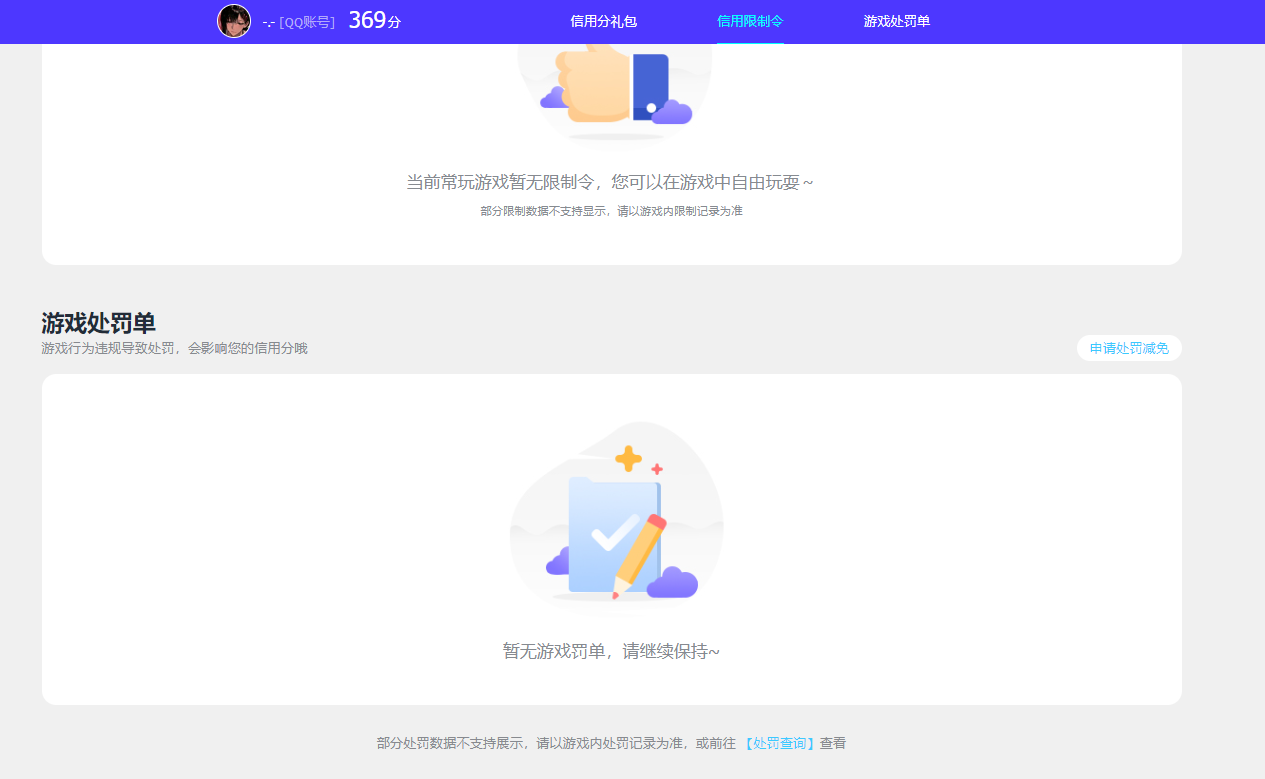Open the 【处罚查询】 link
The width and height of the screenshot is (1265, 779).
coord(780,743)
